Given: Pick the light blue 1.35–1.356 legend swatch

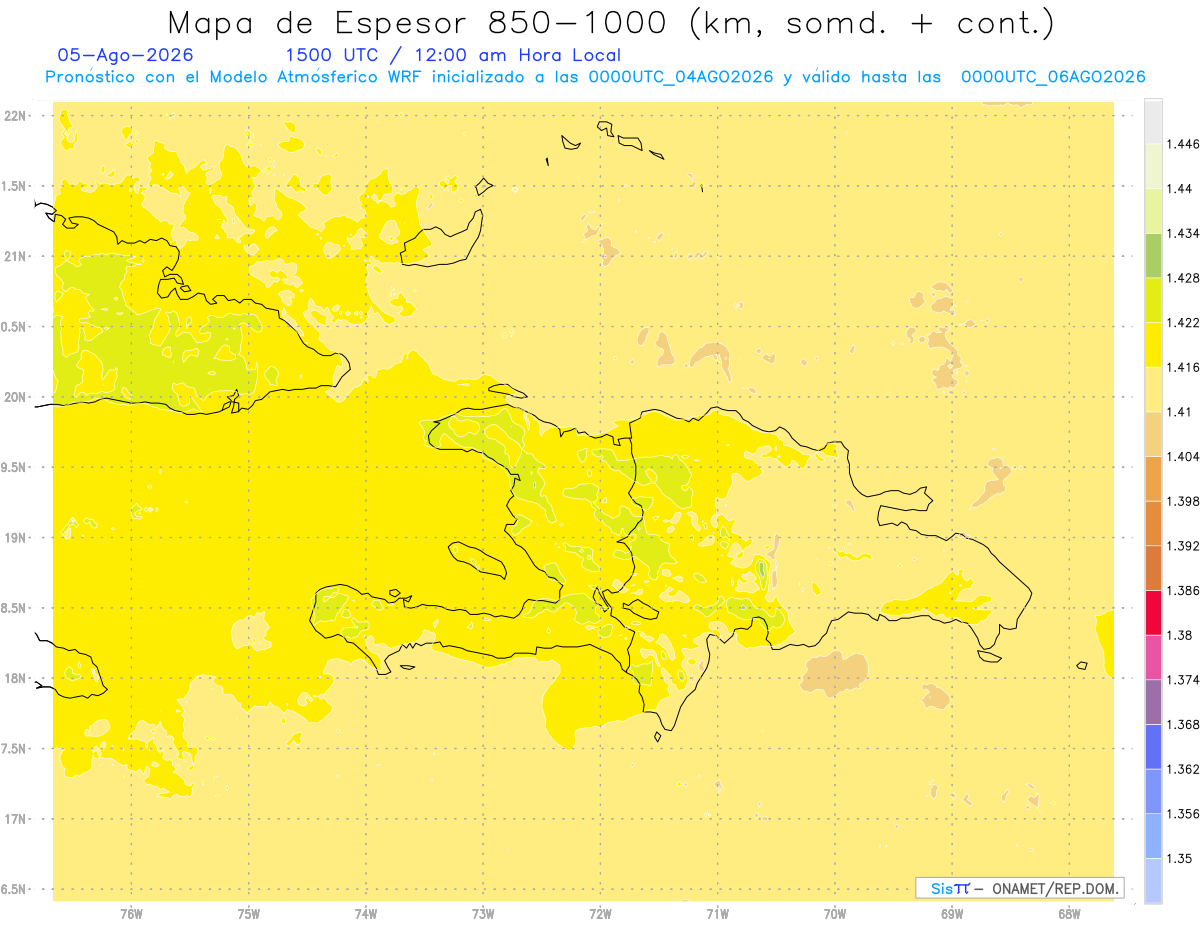Looking at the screenshot, I should [1153, 835].
